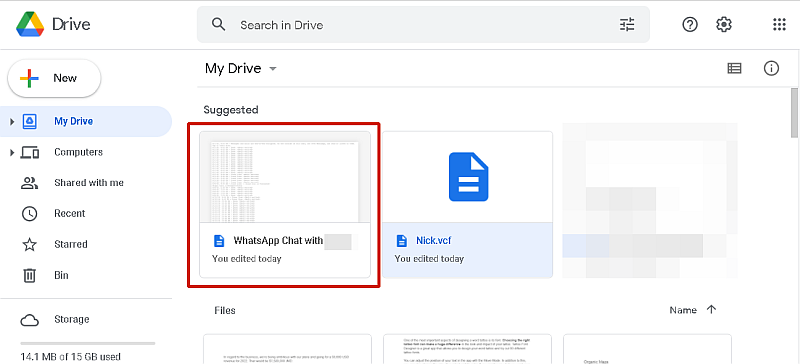Click the small doc icon beside WhatsApp Chat
The width and height of the screenshot is (800, 364).
tap(219, 240)
